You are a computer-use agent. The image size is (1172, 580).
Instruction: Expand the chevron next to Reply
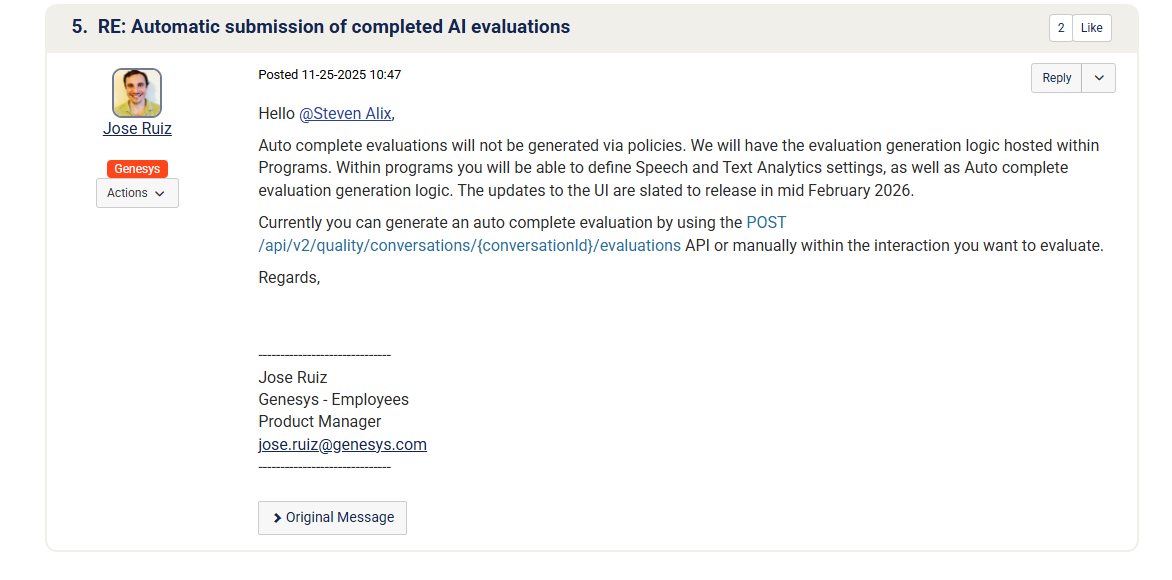point(1098,78)
